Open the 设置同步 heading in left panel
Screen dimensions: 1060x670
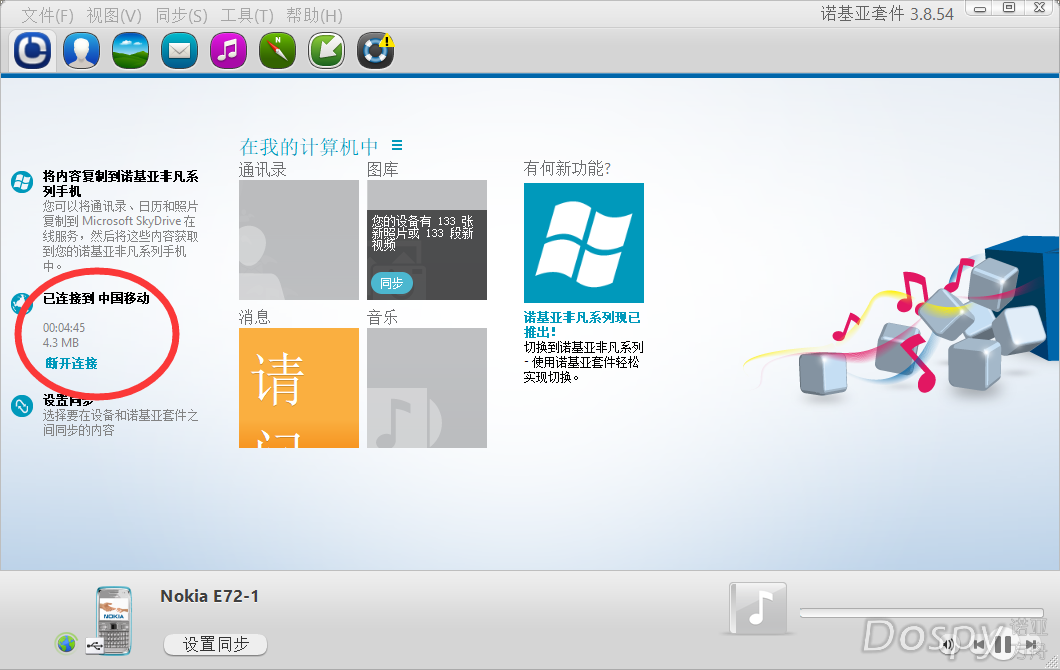coord(68,400)
